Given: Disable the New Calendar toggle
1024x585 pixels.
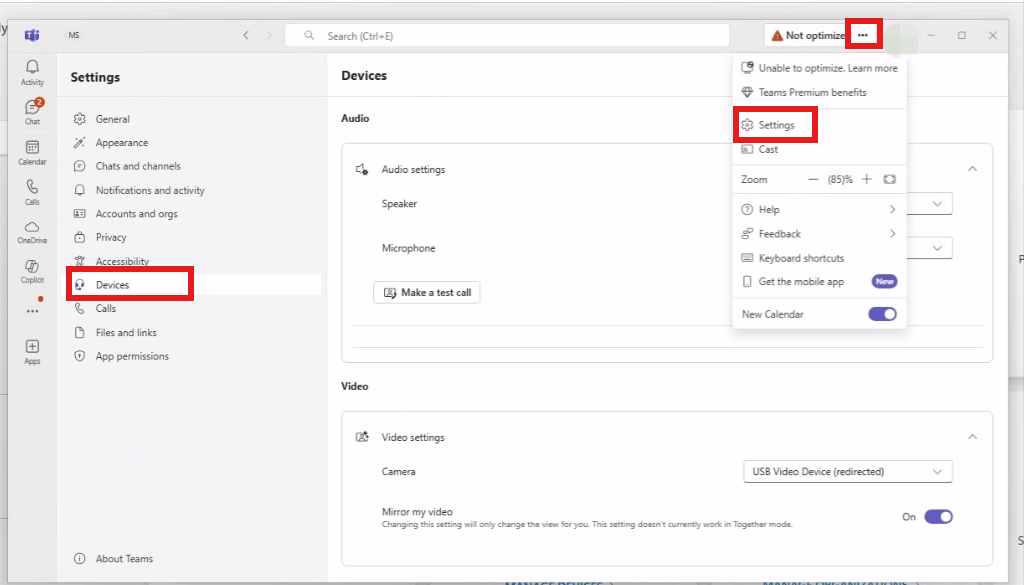Looking at the screenshot, I should click(881, 313).
